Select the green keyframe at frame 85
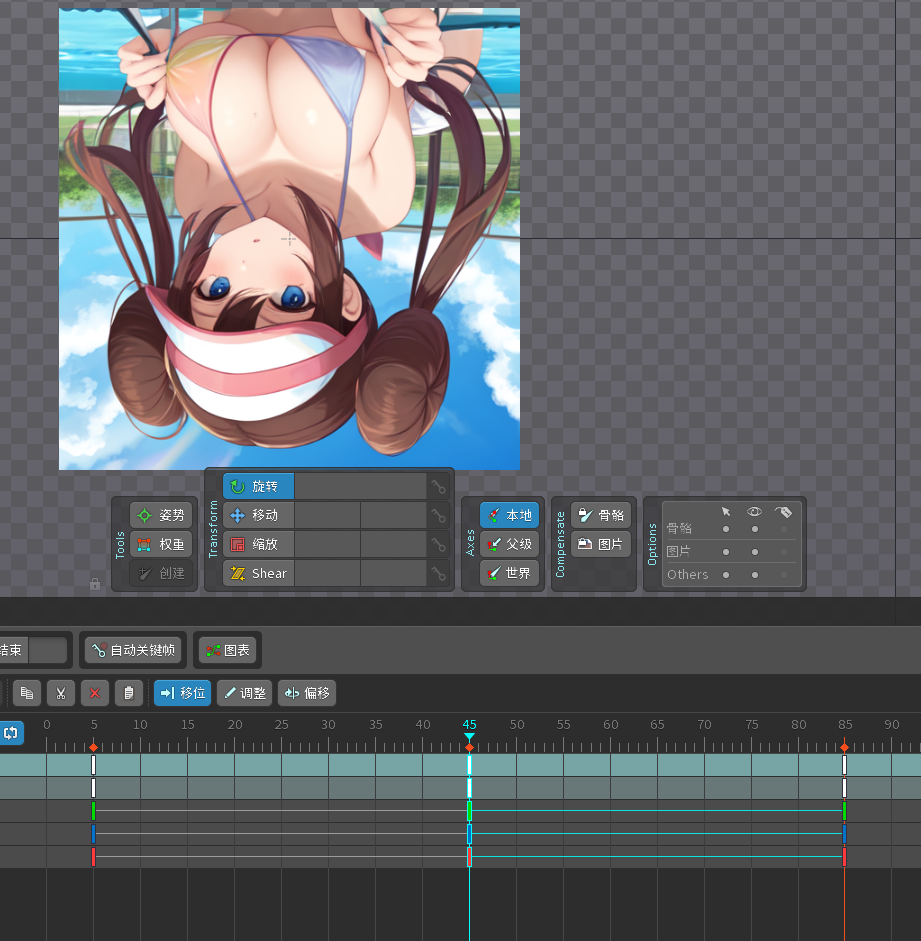 click(x=845, y=811)
